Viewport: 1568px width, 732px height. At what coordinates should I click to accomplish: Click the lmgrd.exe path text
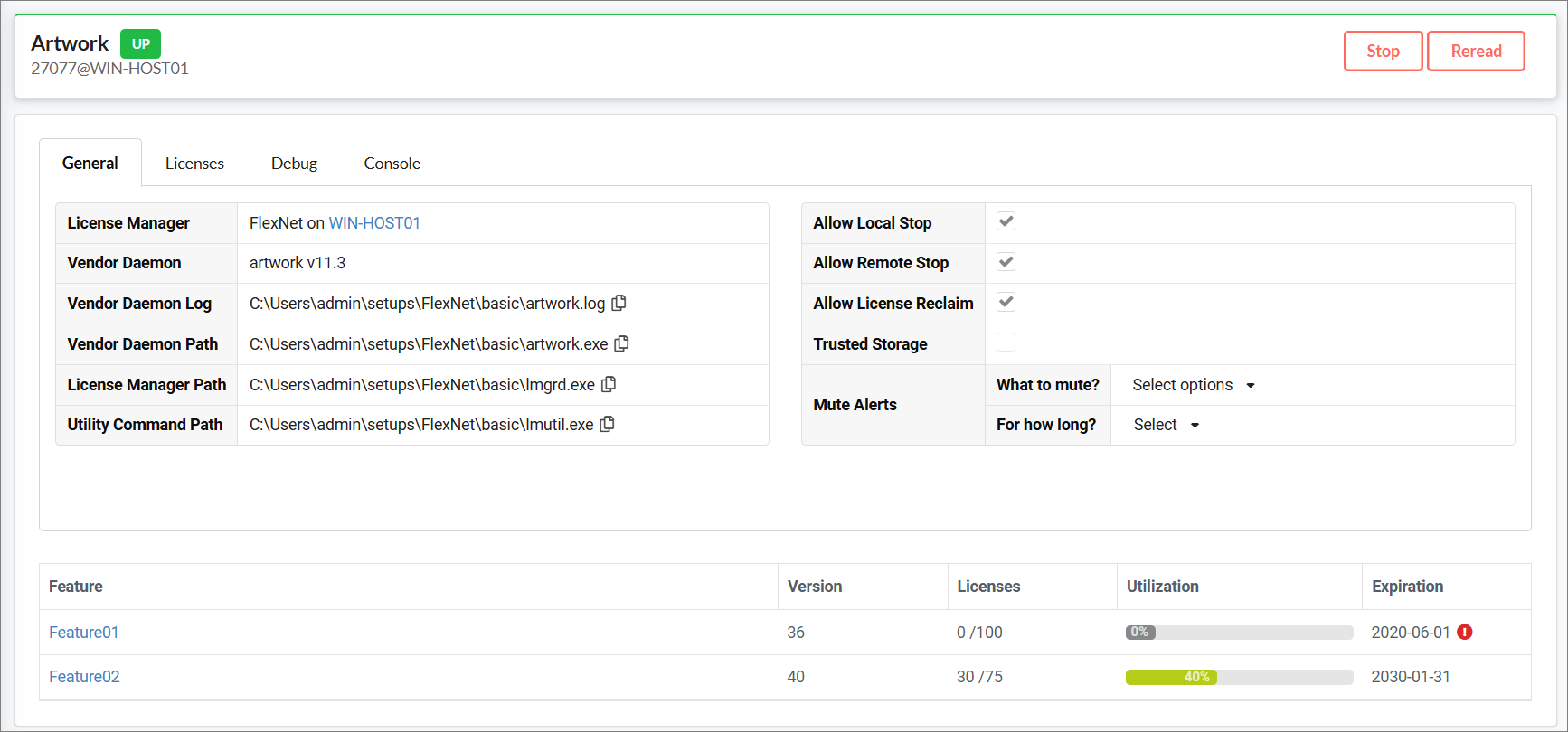coord(422,385)
